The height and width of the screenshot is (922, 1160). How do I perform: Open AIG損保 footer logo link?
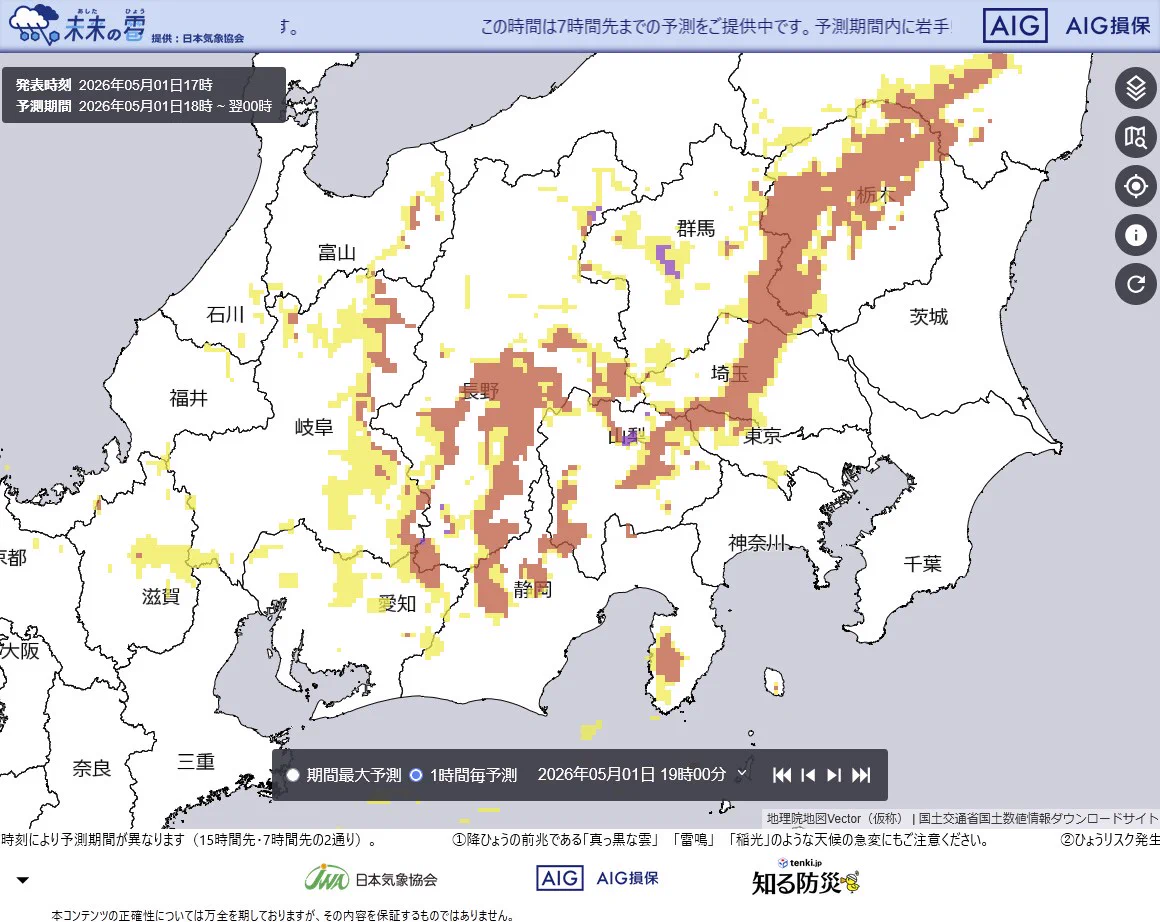[598, 878]
